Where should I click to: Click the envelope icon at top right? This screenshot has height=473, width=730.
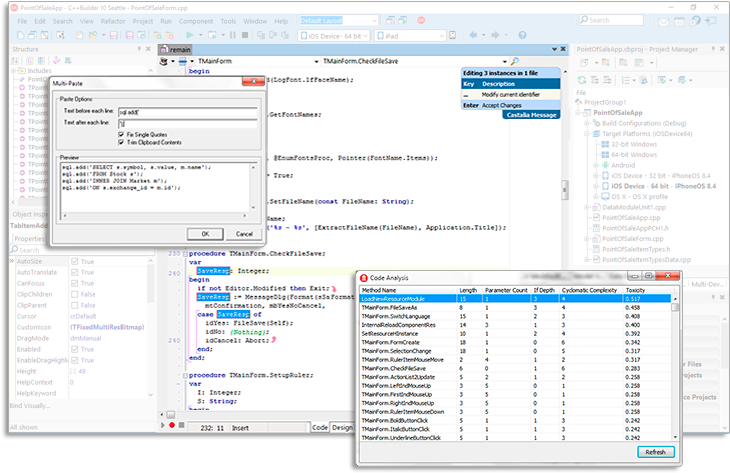663,22
